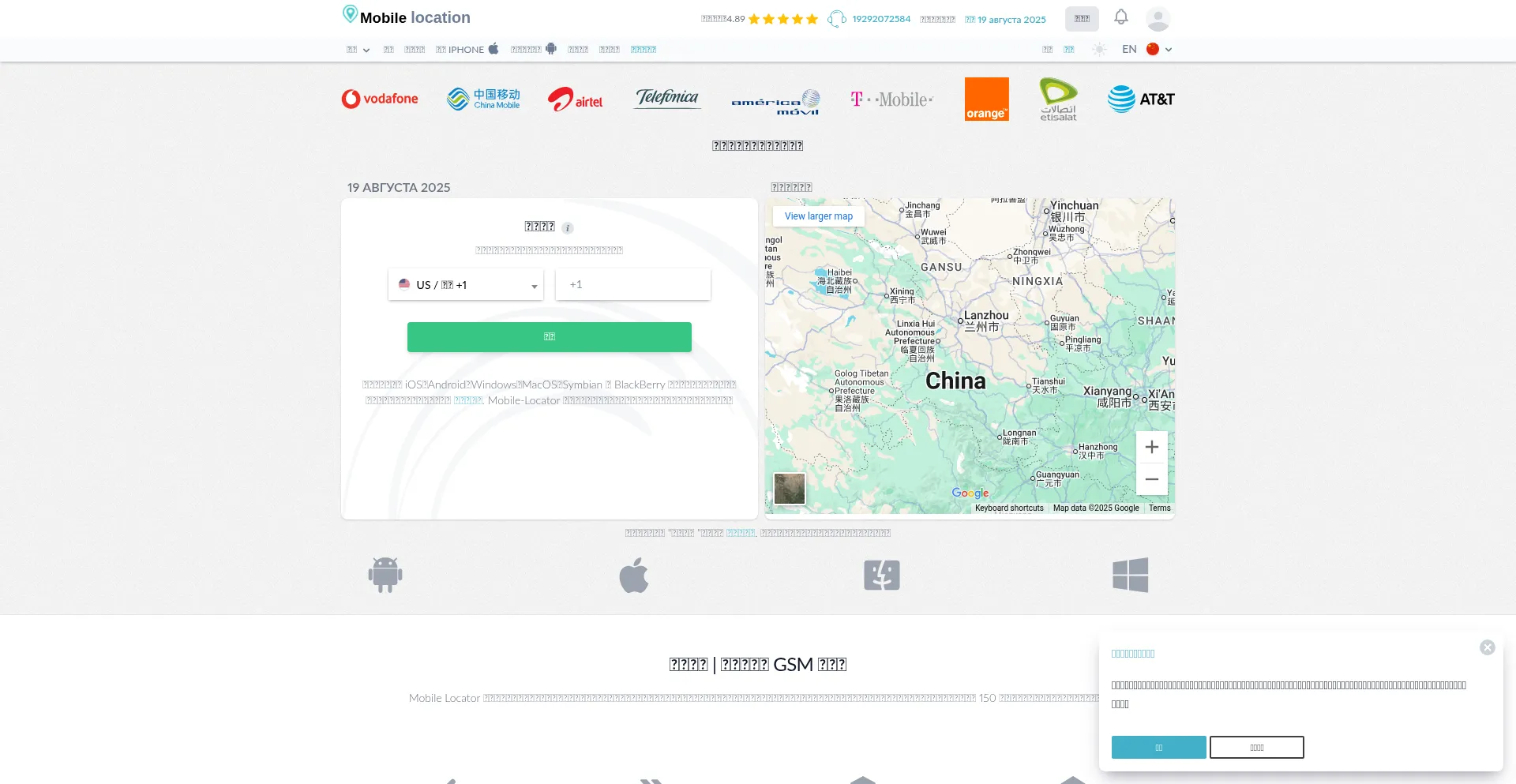Click the Lanzhou city label on map
1516x784 pixels.
tap(985, 321)
